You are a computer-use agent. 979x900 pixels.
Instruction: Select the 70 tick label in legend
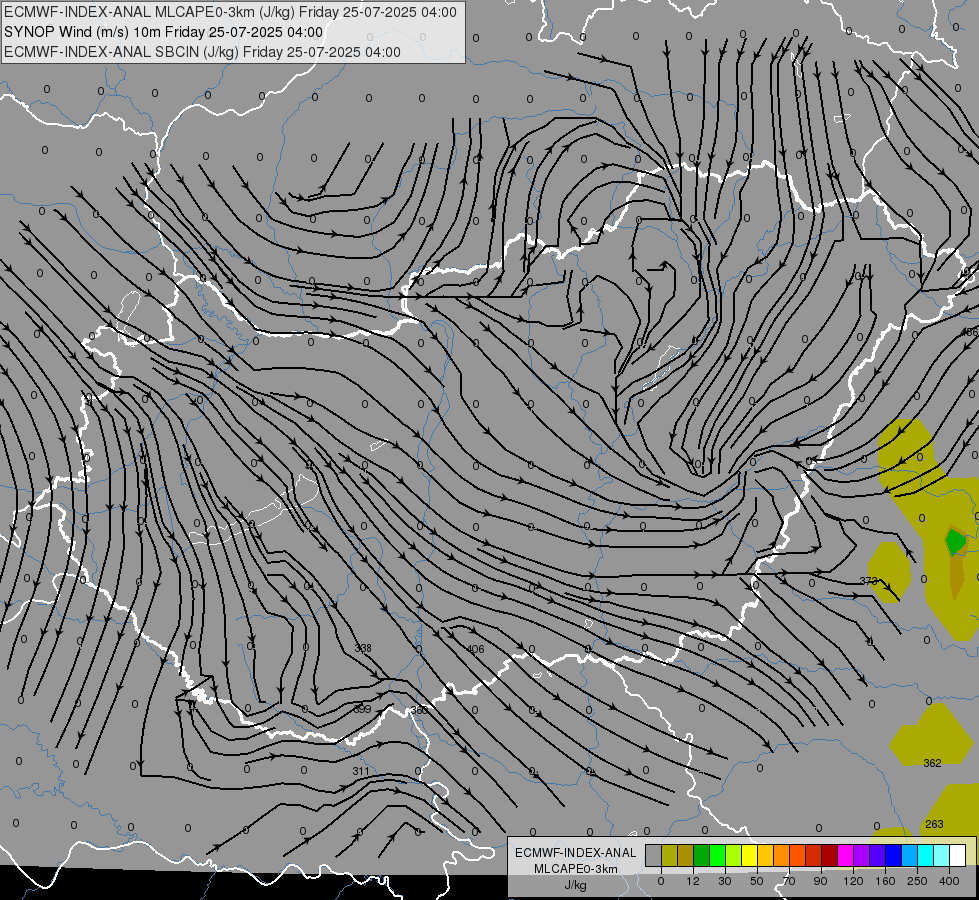(789, 881)
